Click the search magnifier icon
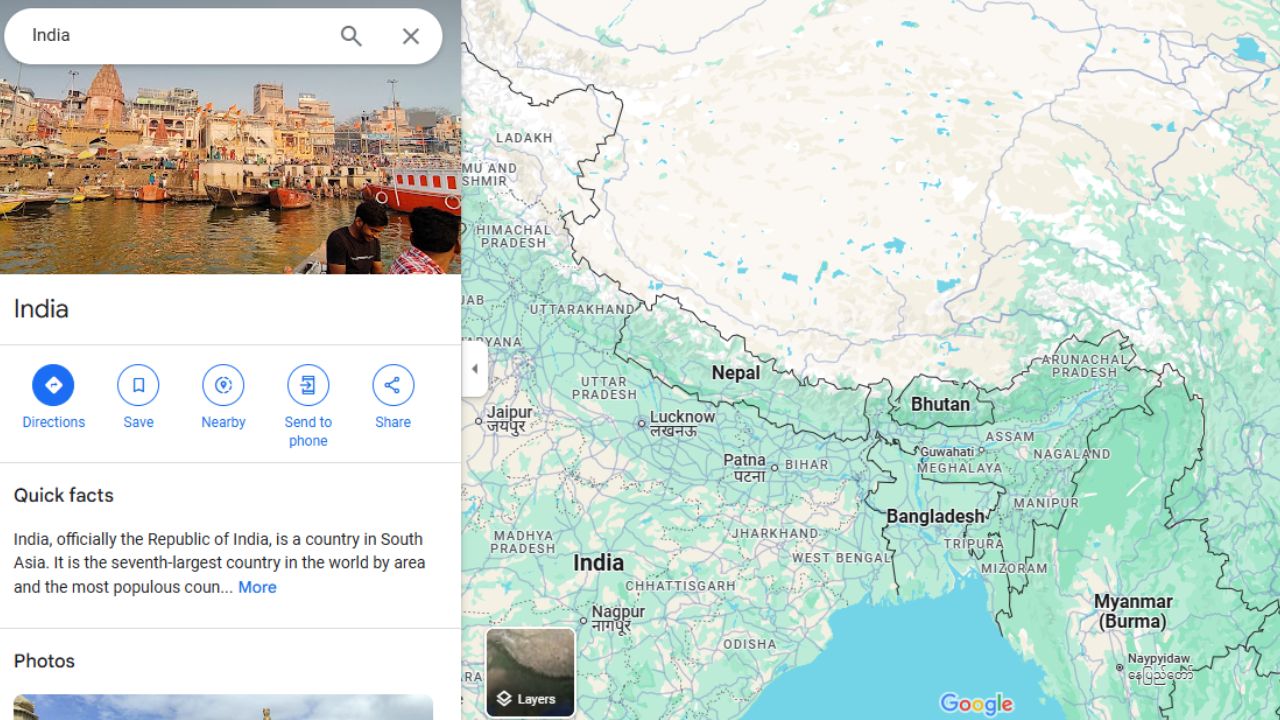 [351, 36]
